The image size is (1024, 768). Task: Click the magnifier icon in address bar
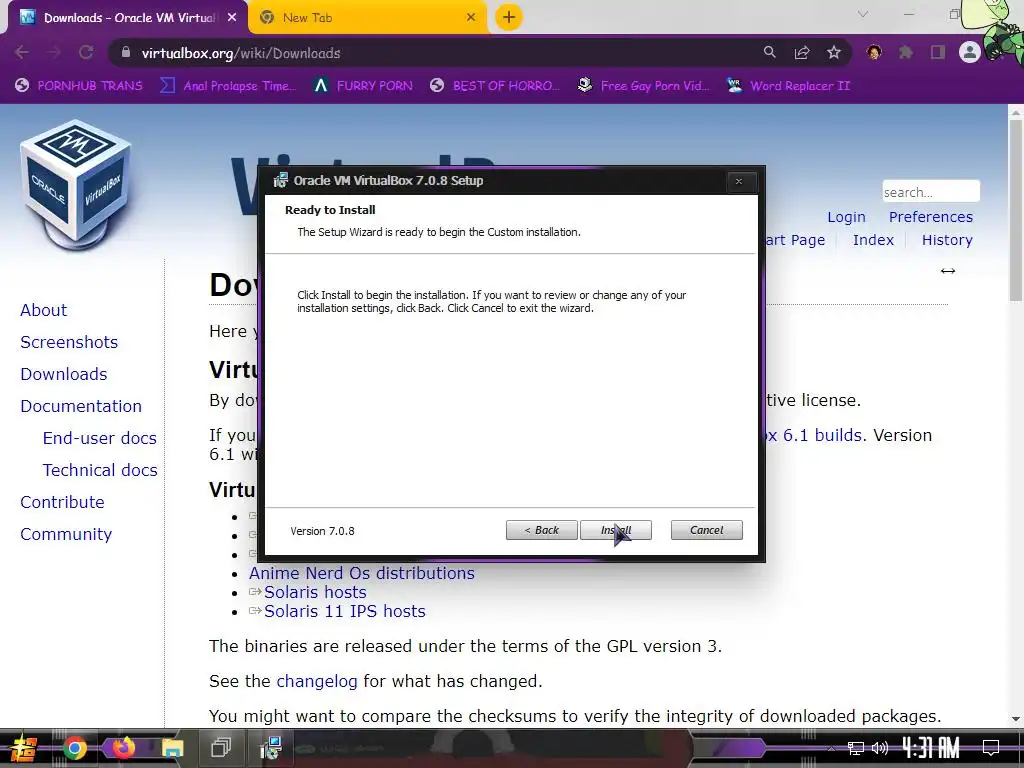click(769, 53)
